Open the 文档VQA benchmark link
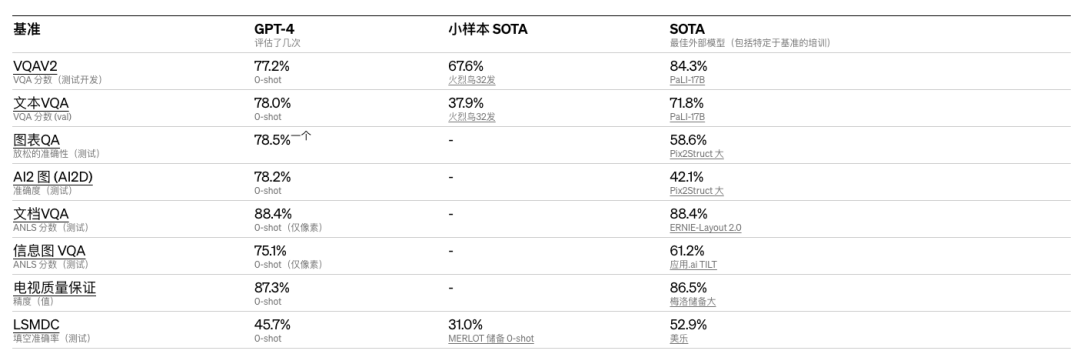The image size is (1080, 364). point(41,214)
